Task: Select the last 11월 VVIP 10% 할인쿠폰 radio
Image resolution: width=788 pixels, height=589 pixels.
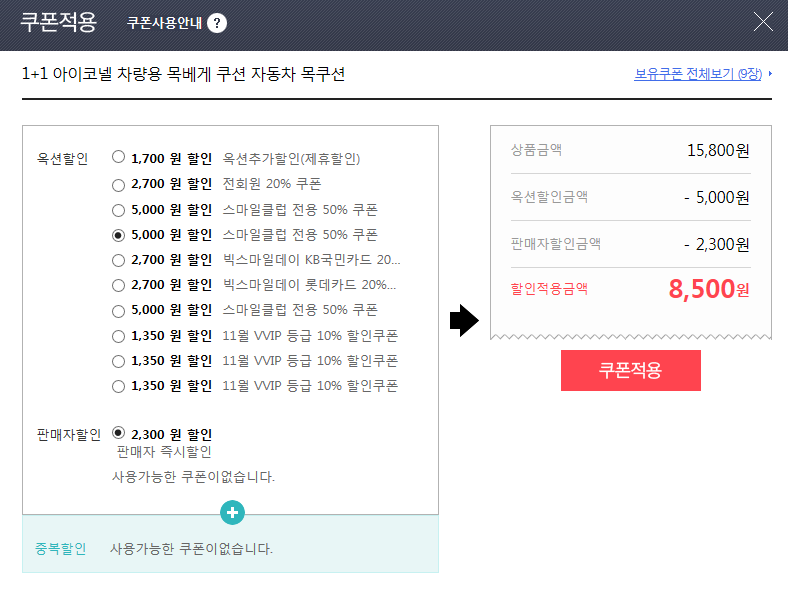Action: pos(119,386)
